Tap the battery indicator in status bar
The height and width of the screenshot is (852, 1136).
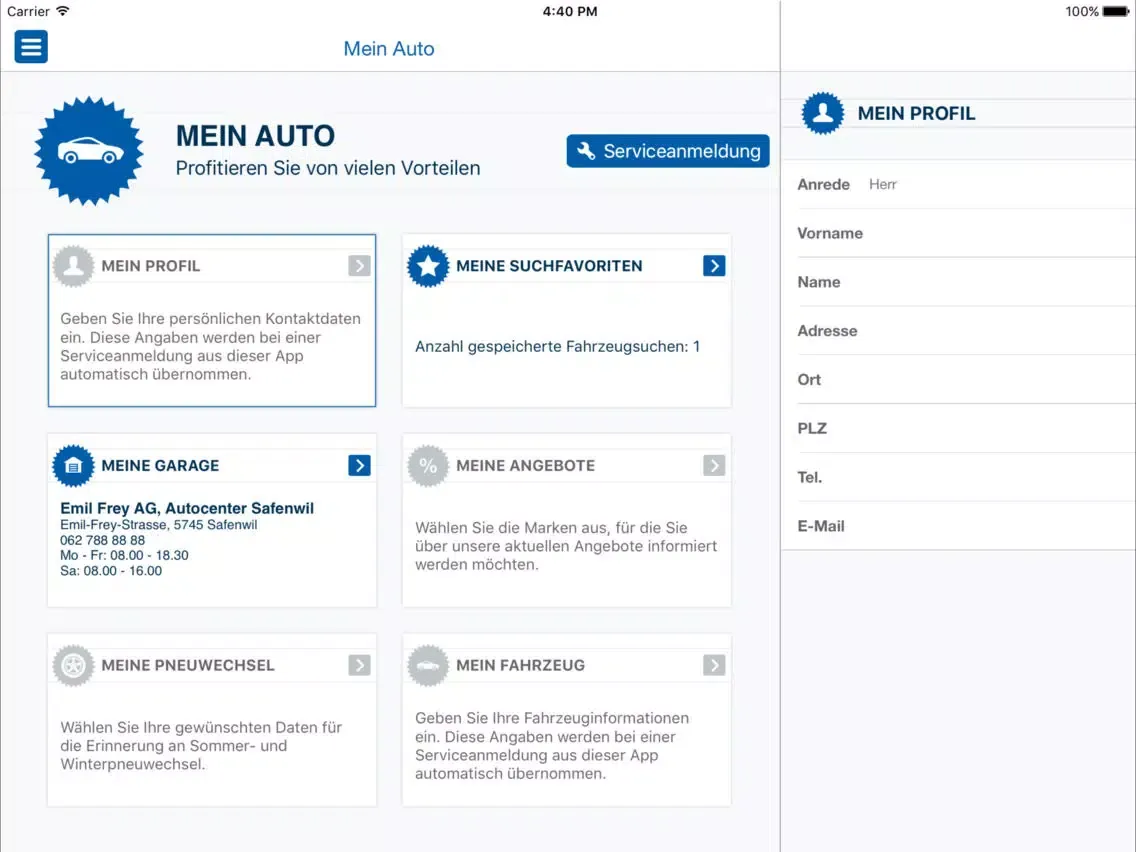[1116, 11]
